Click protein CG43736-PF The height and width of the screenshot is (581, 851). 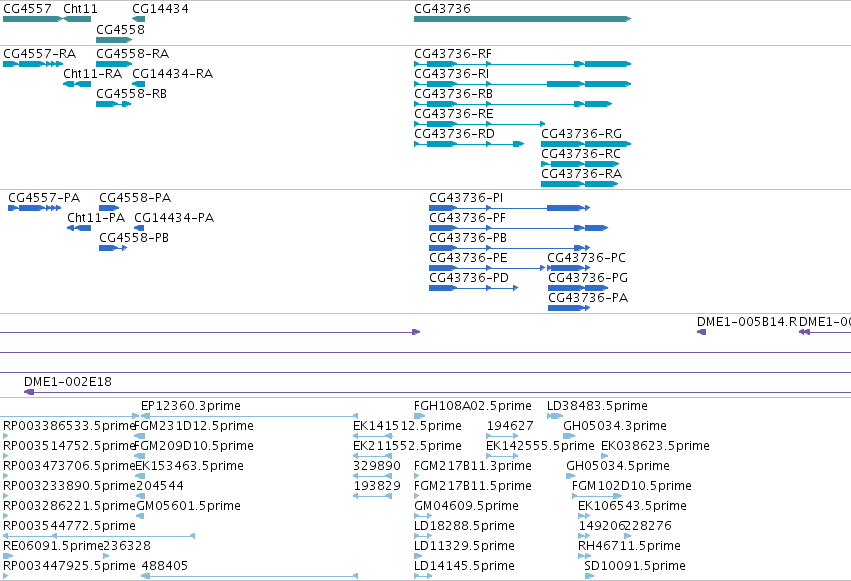click(518, 228)
